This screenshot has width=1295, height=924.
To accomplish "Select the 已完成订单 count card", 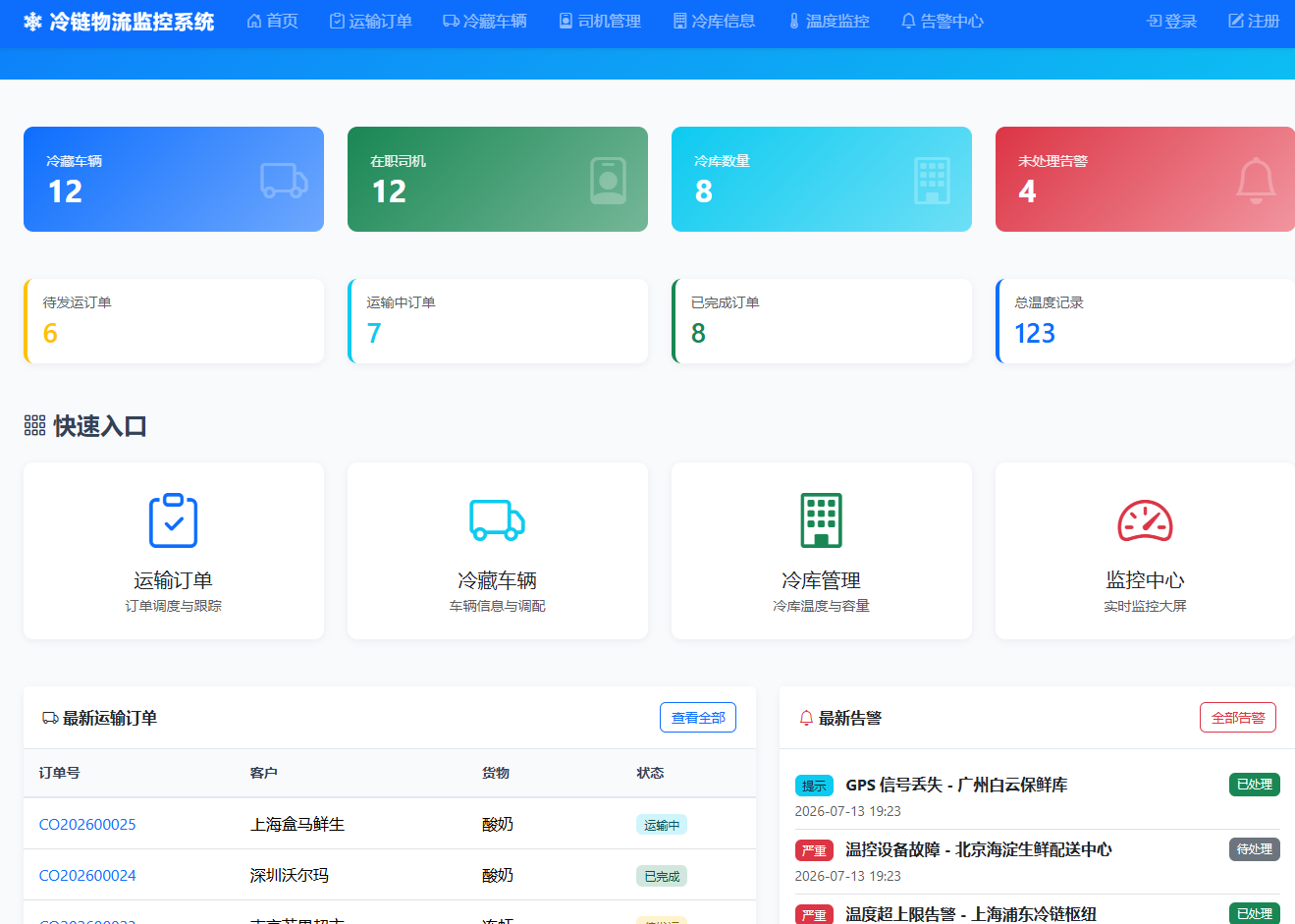I will click(x=822, y=321).
